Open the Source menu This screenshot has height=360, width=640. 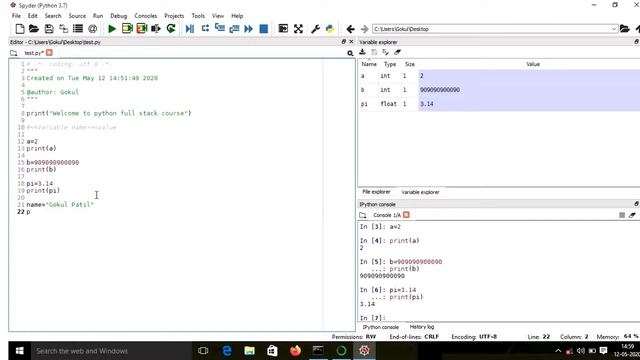pyautogui.click(x=77, y=16)
